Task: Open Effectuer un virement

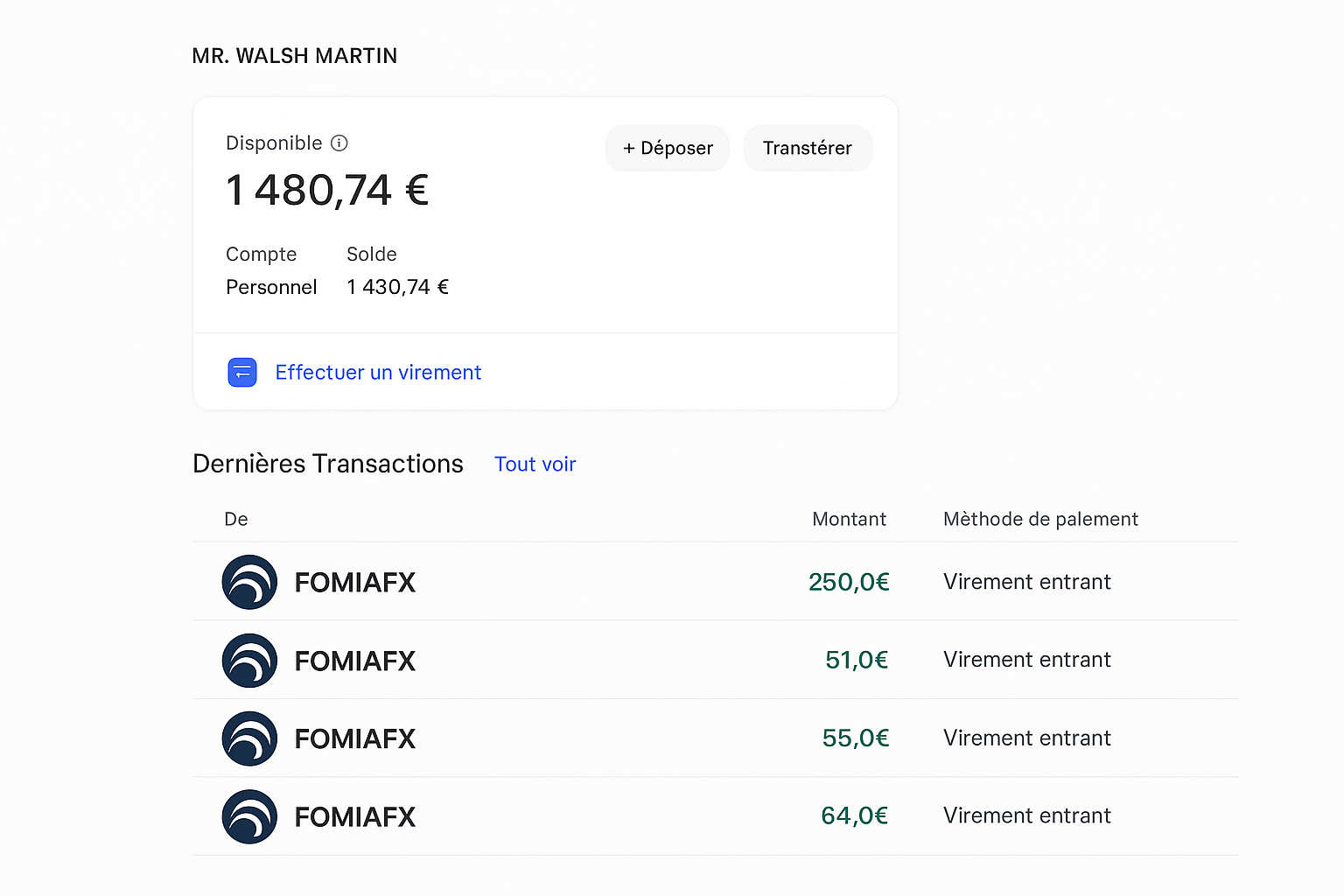Action: click(x=378, y=372)
